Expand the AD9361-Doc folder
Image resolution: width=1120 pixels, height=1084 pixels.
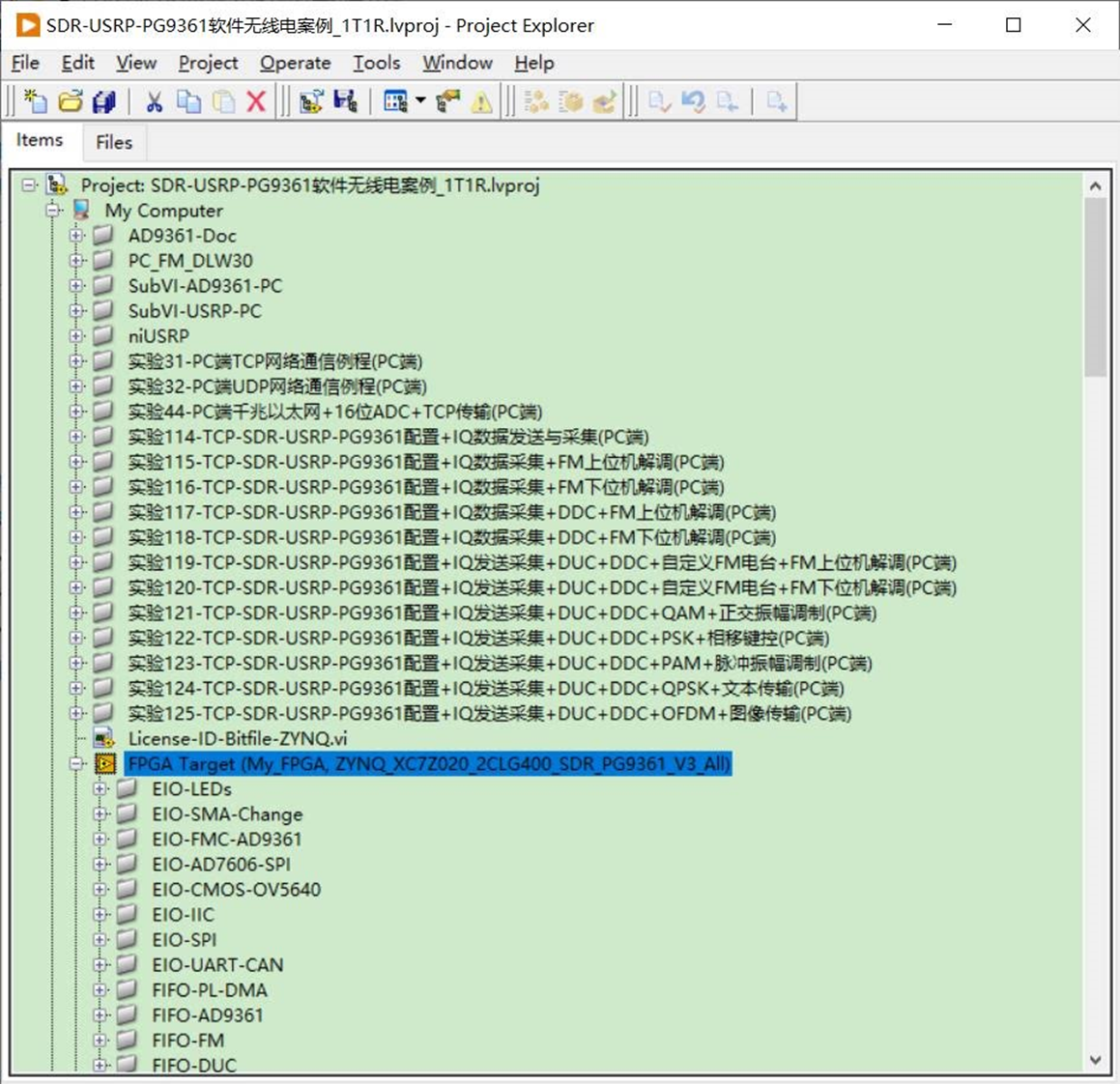76,235
